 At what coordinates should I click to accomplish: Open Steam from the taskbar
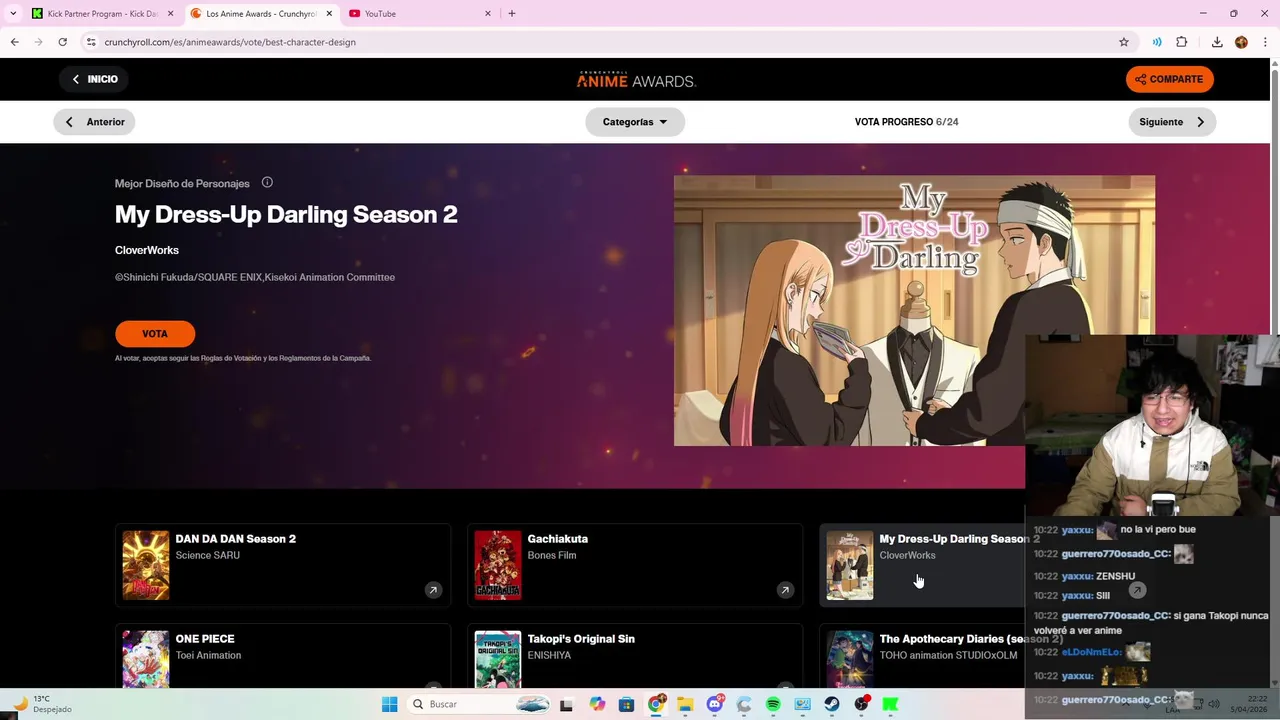[832, 704]
